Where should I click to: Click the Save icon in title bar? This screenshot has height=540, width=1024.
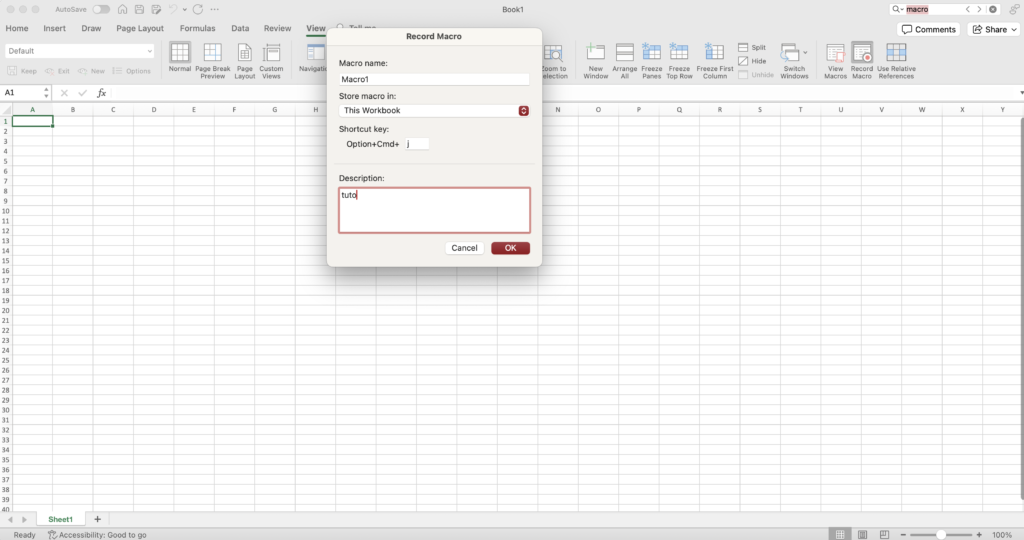139,9
